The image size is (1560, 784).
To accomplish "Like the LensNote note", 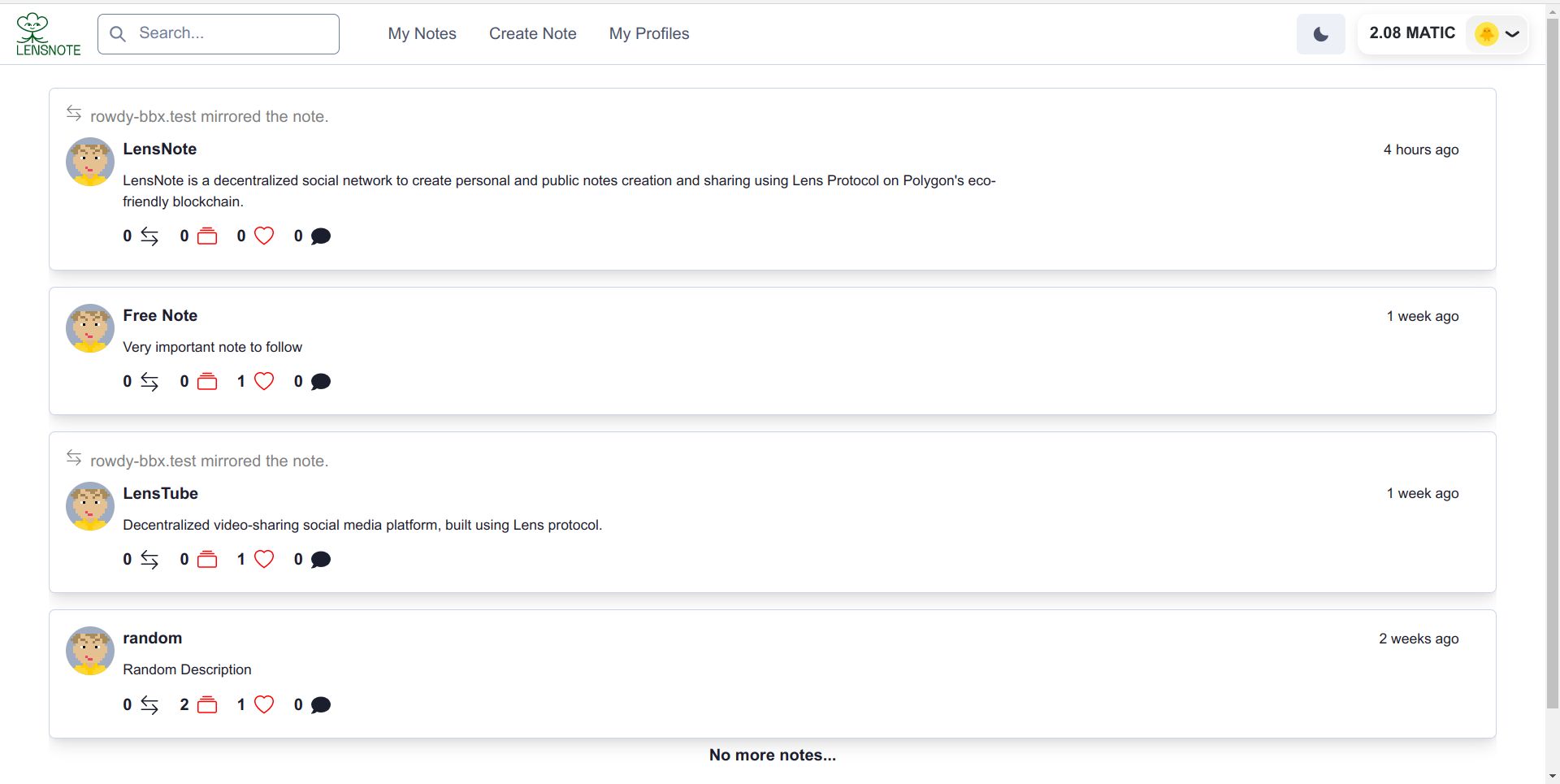I will 264,236.
